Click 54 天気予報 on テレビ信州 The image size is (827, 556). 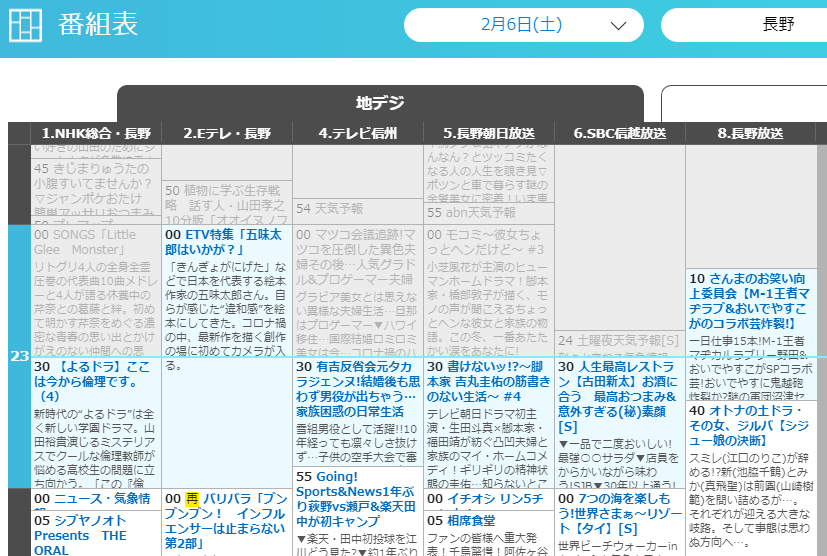pos(330,208)
